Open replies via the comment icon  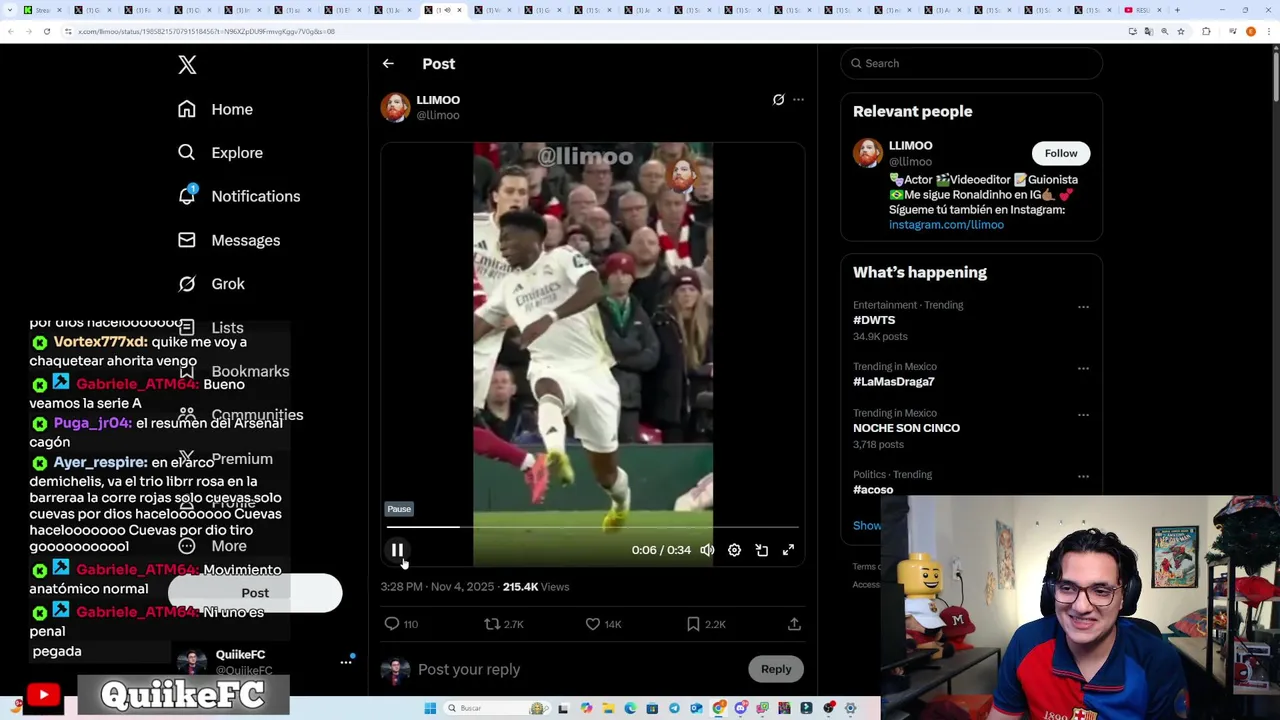pos(392,624)
